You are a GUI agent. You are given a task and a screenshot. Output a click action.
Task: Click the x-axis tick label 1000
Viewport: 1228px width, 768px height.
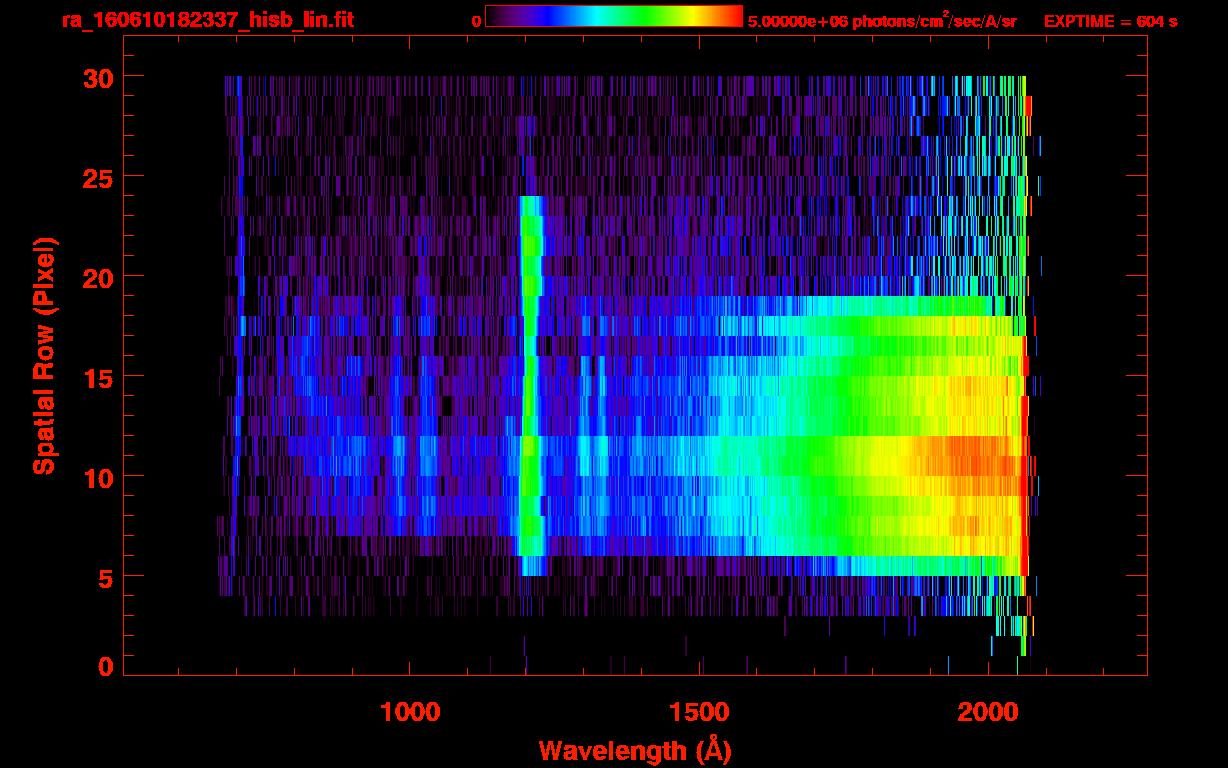coord(410,712)
